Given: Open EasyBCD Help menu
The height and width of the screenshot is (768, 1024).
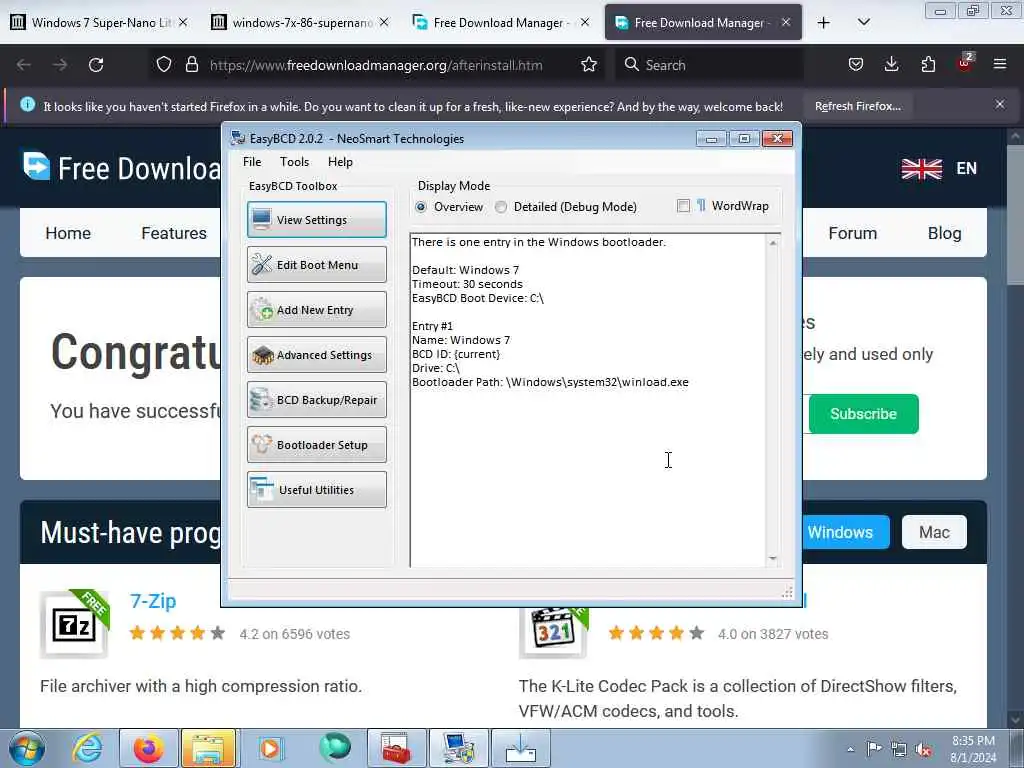Looking at the screenshot, I should pos(340,162).
